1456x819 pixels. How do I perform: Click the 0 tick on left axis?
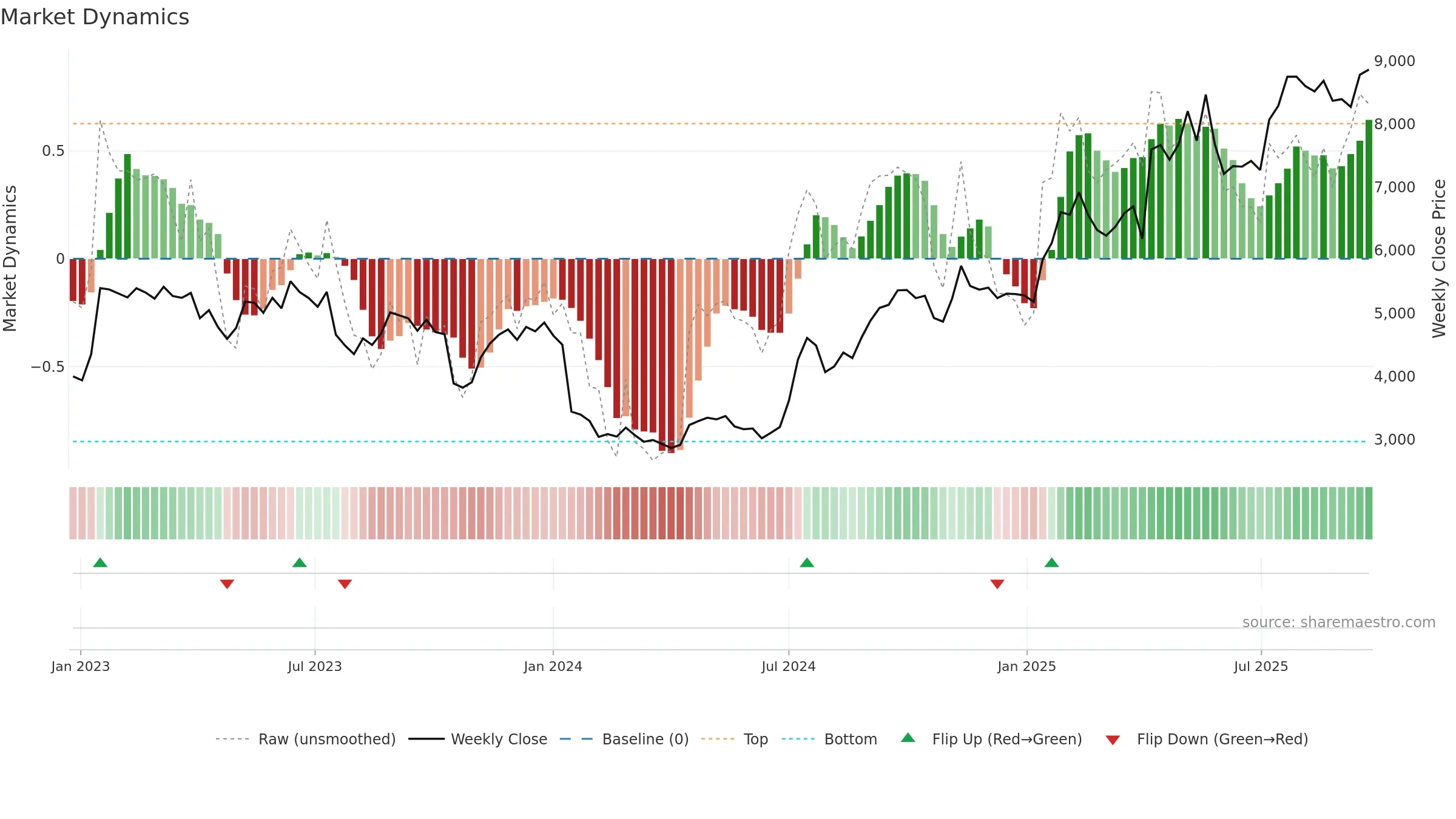pyautogui.click(x=60, y=259)
